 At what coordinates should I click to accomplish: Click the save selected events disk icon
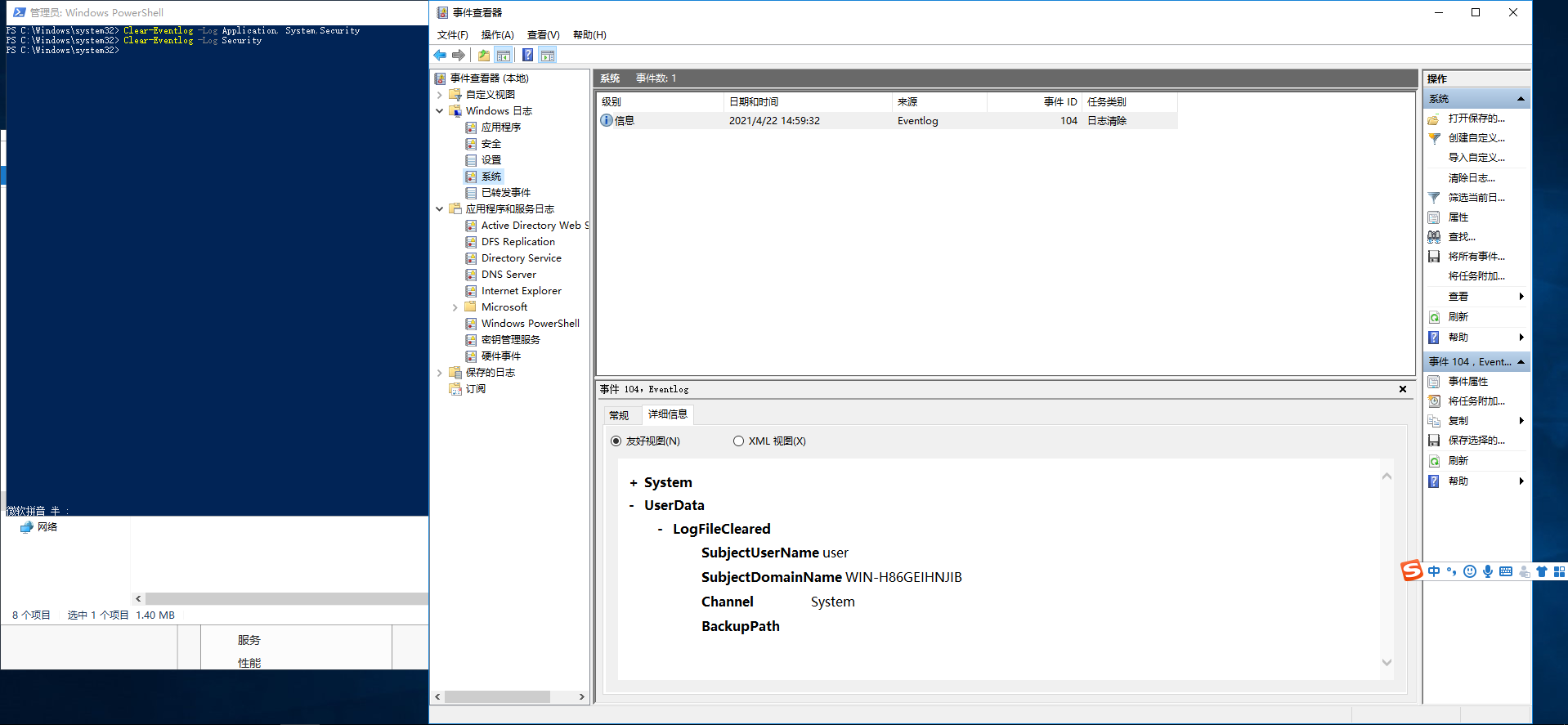click(x=1434, y=441)
